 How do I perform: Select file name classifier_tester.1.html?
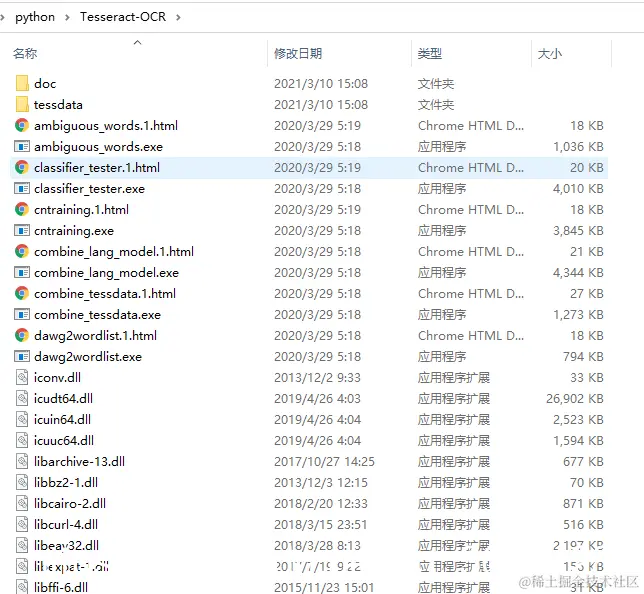[97, 168]
